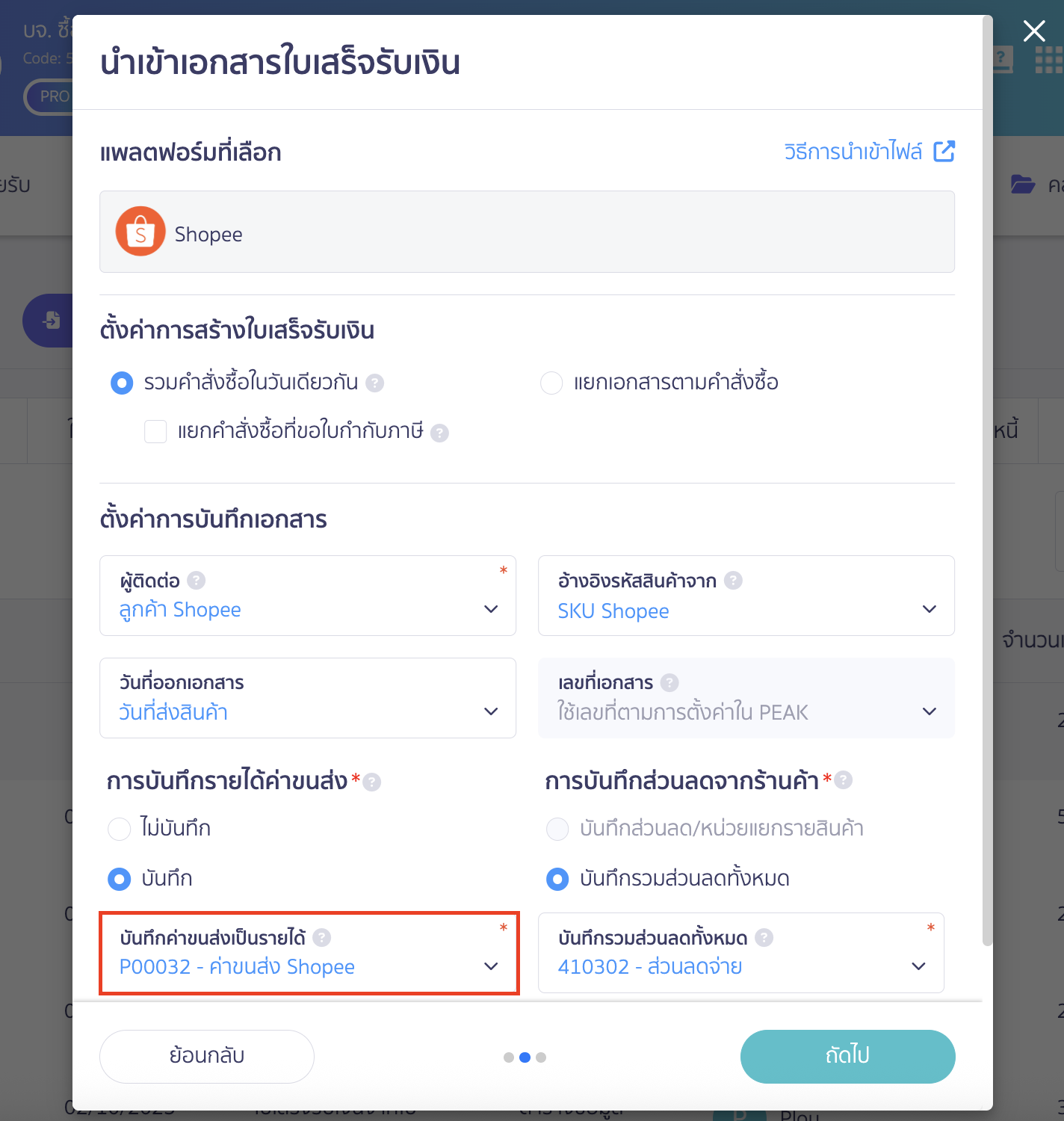Image resolution: width=1064 pixels, height=1121 pixels.
Task: Open the external link icon beside วิธีการนำเข้าไฟล์
Action: [x=944, y=152]
